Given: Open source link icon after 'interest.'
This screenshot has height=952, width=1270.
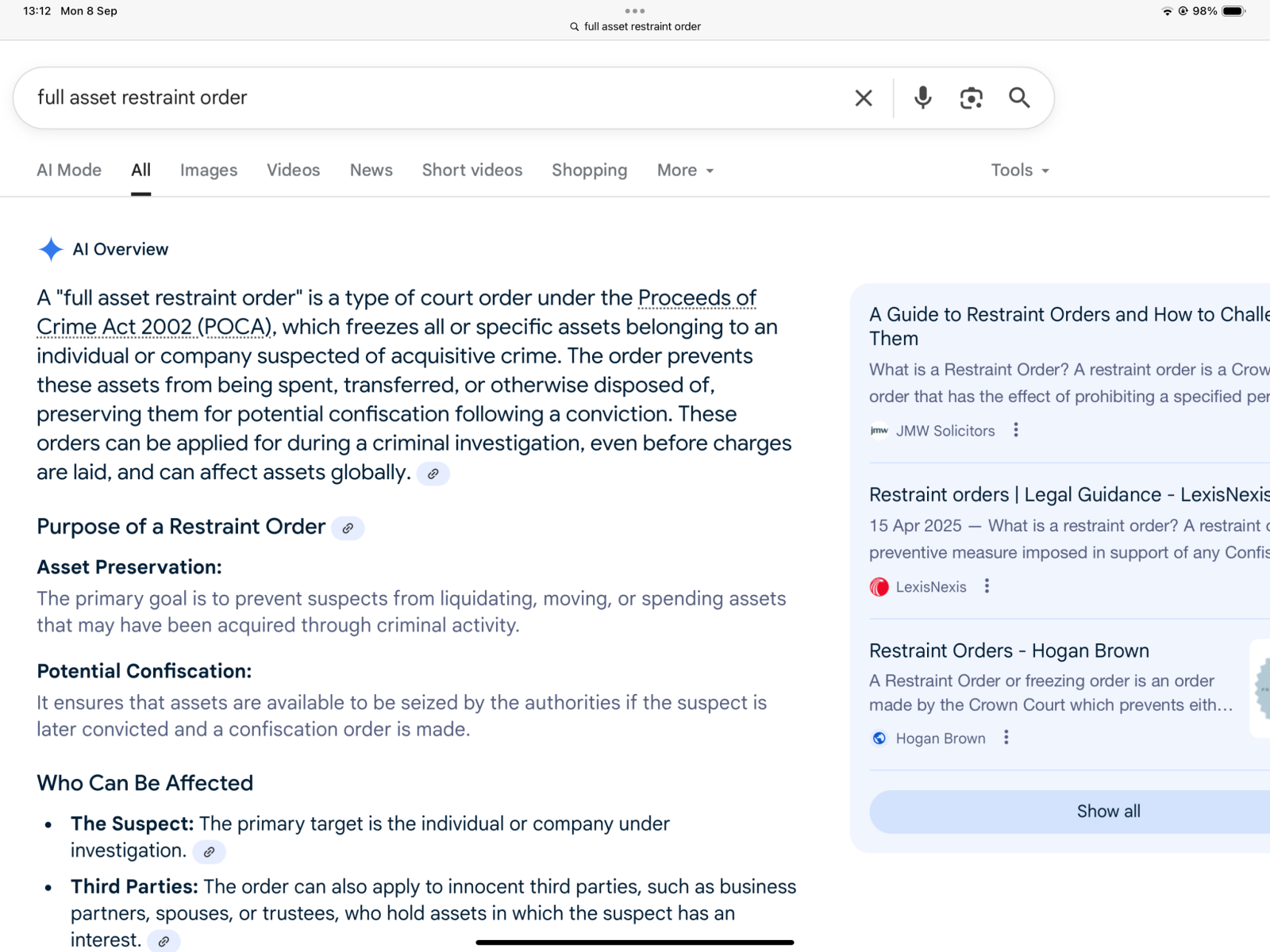Looking at the screenshot, I should click(164, 941).
